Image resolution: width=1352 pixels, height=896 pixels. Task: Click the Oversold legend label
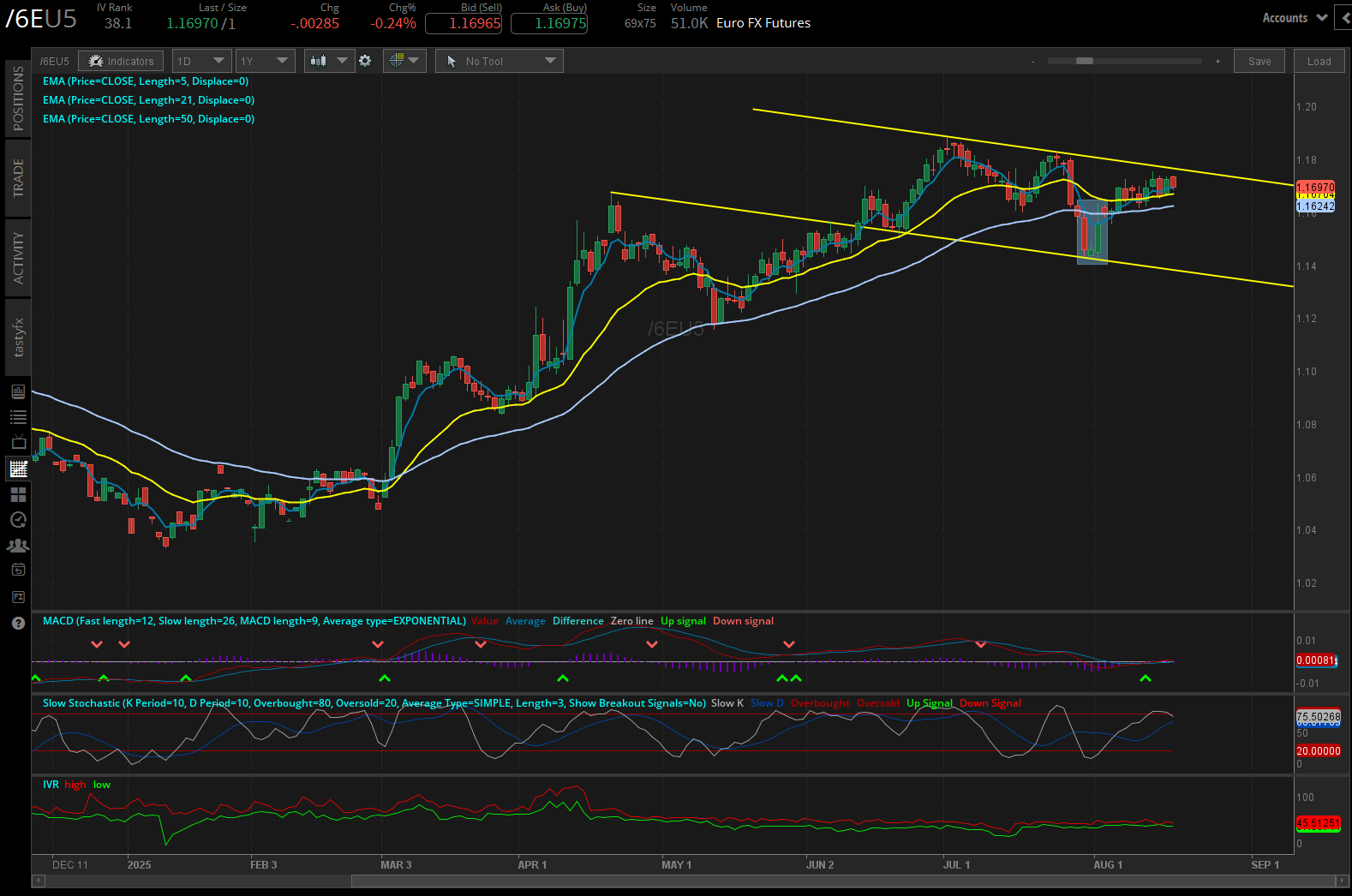tap(878, 703)
